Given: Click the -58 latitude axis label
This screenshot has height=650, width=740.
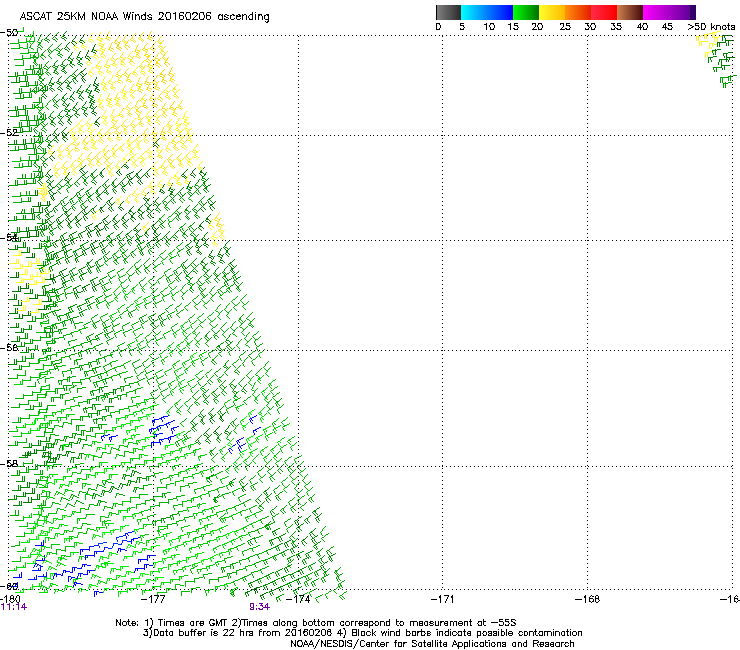Looking at the screenshot, I should coord(9,464).
